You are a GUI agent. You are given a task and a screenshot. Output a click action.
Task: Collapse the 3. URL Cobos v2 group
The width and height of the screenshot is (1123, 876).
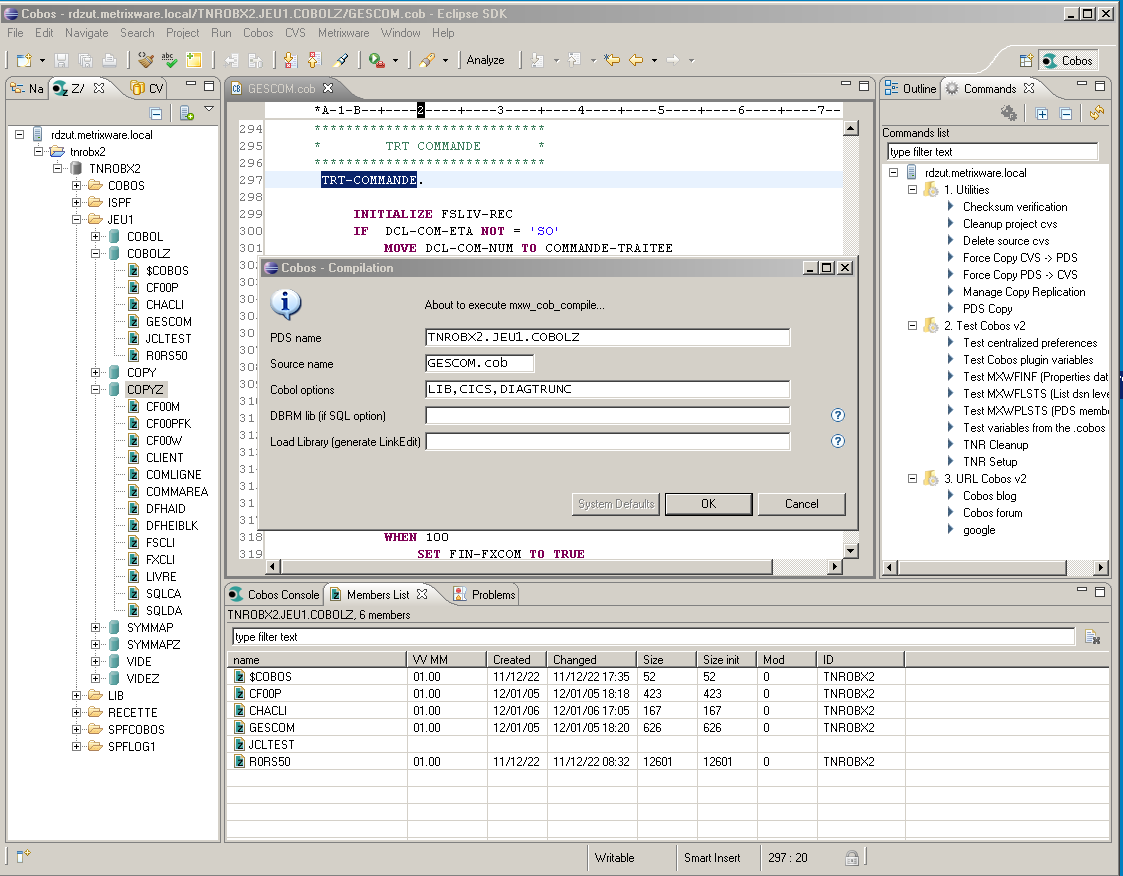912,478
